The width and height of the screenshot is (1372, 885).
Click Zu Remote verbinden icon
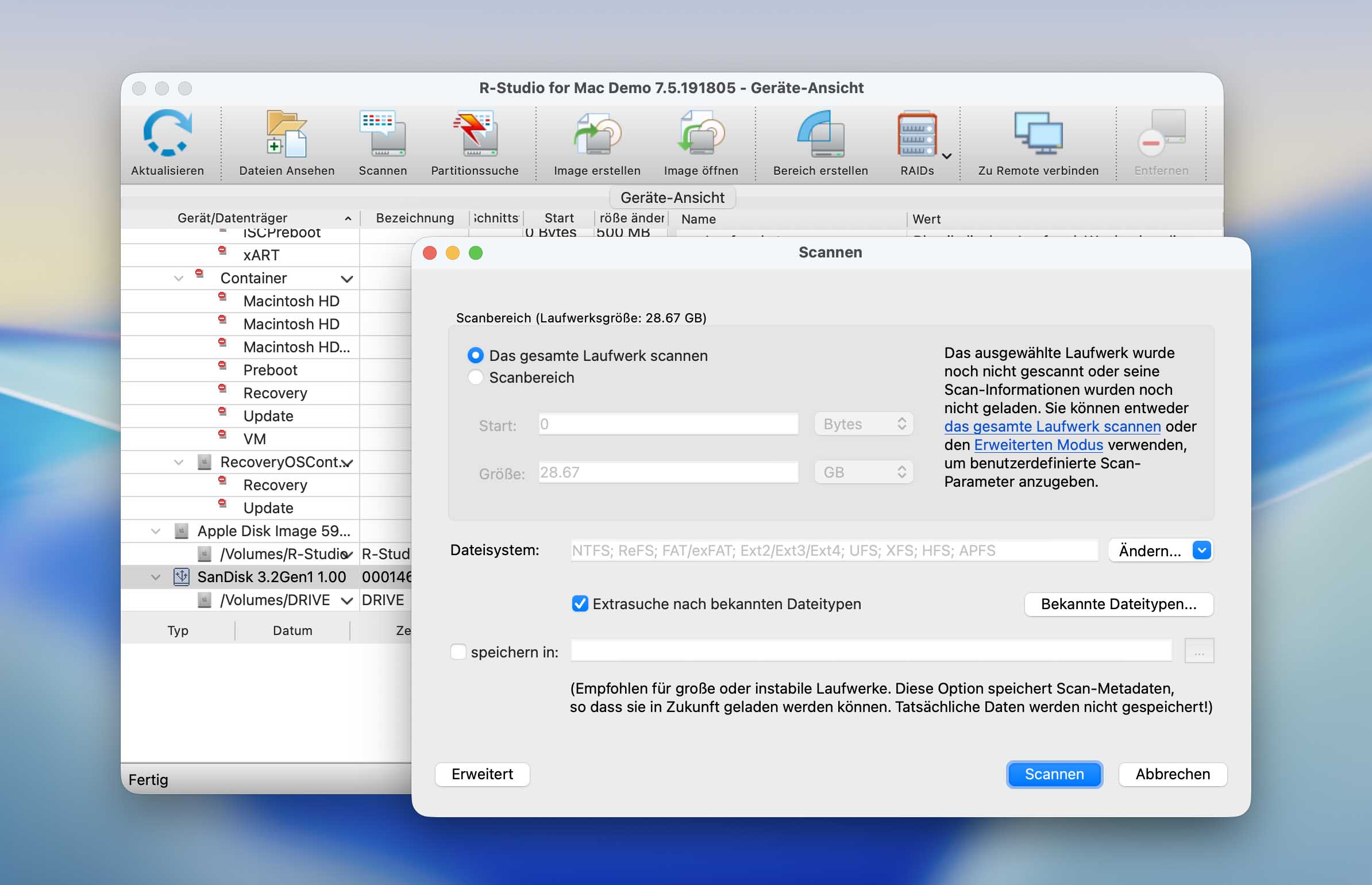pyautogui.click(x=1038, y=133)
